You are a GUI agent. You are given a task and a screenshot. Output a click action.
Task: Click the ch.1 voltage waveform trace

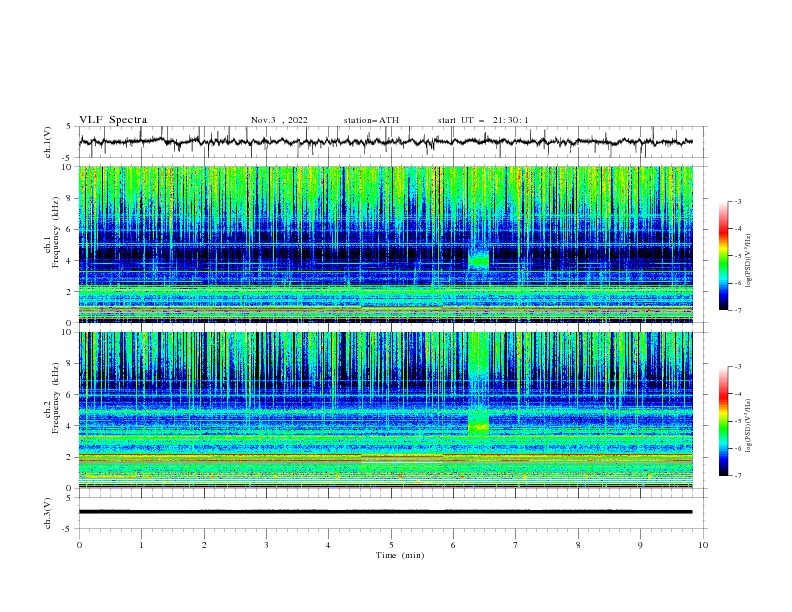385,142
